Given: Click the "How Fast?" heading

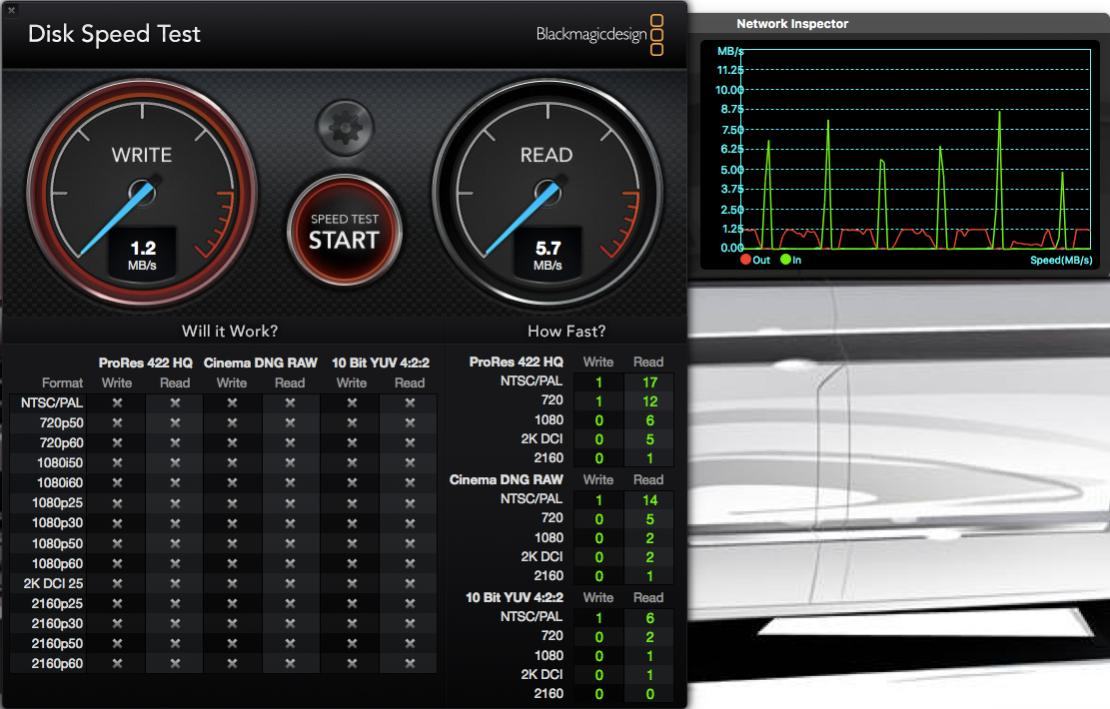Looking at the screenshot, I should tap(566, 331).
